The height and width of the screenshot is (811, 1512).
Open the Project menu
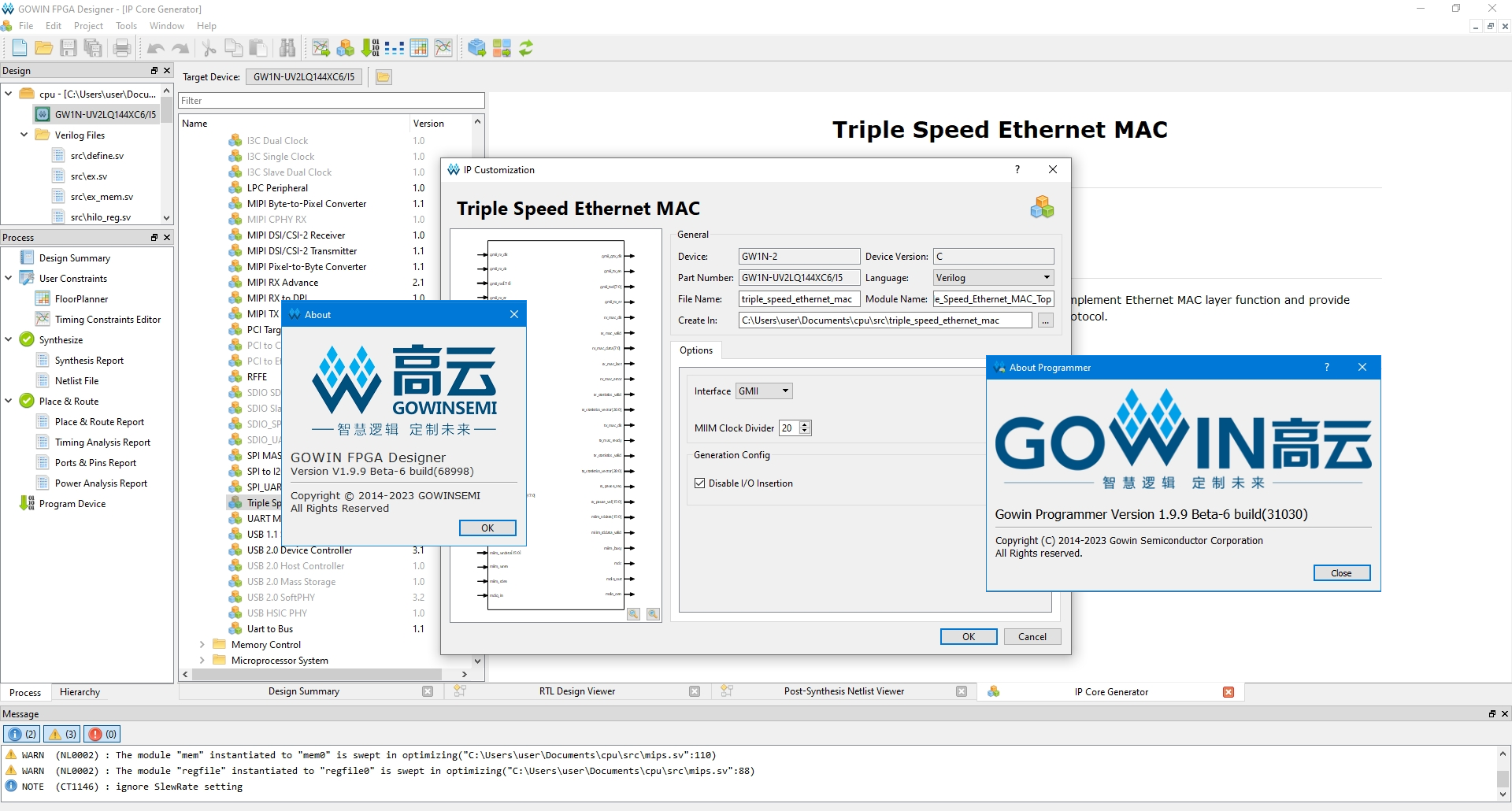(x=88, y=26)
